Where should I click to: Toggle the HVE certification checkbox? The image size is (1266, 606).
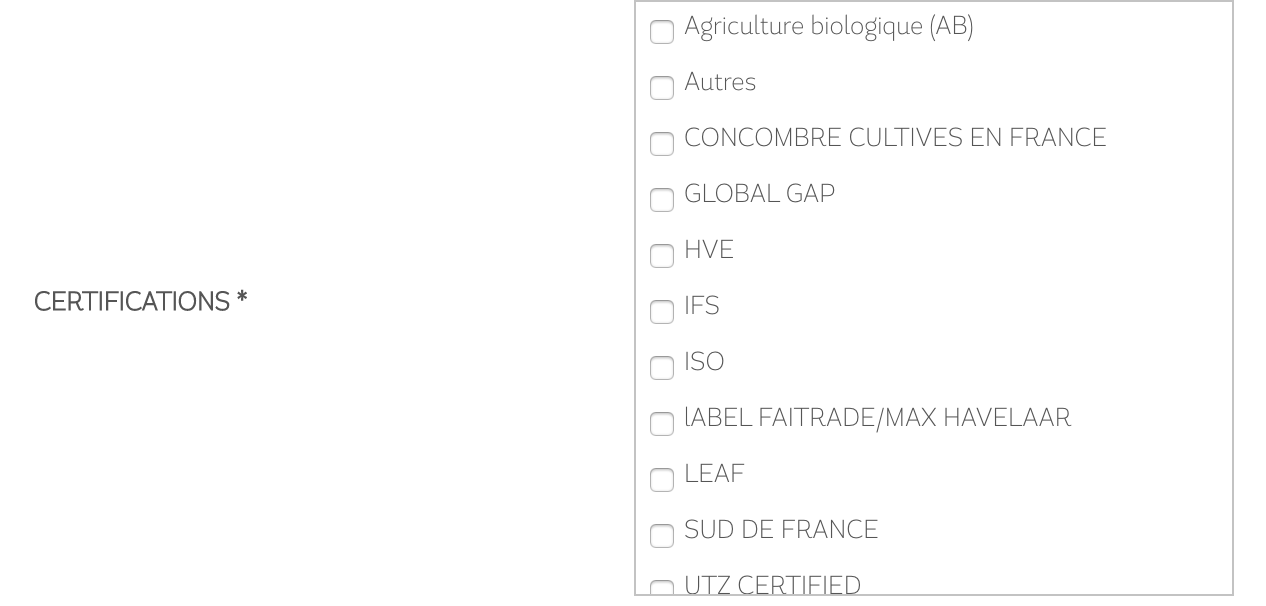[662, 256]
